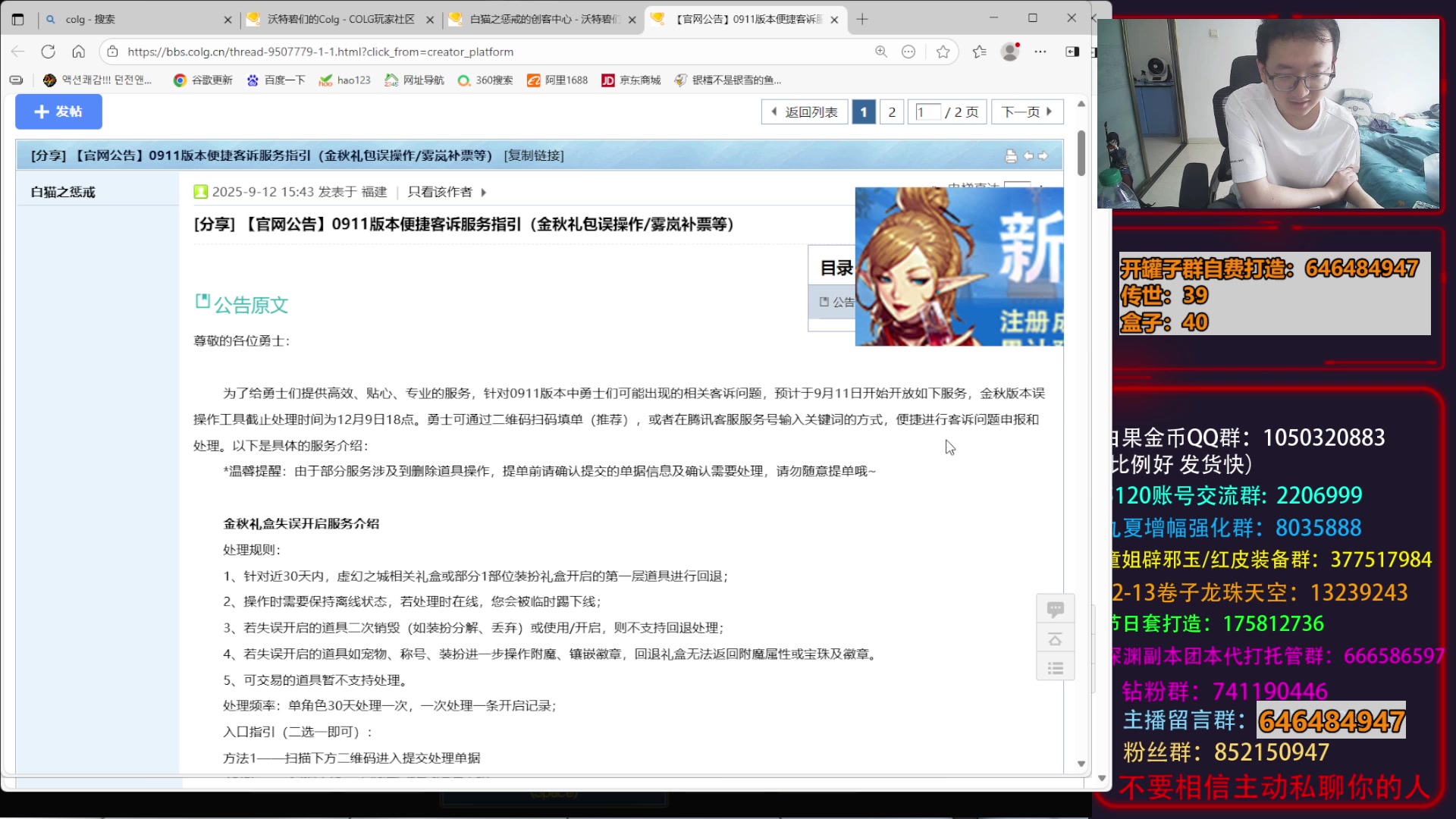Click the 目录 table of contents heading
The image size is (1456, 819).
tap(836, 268)
